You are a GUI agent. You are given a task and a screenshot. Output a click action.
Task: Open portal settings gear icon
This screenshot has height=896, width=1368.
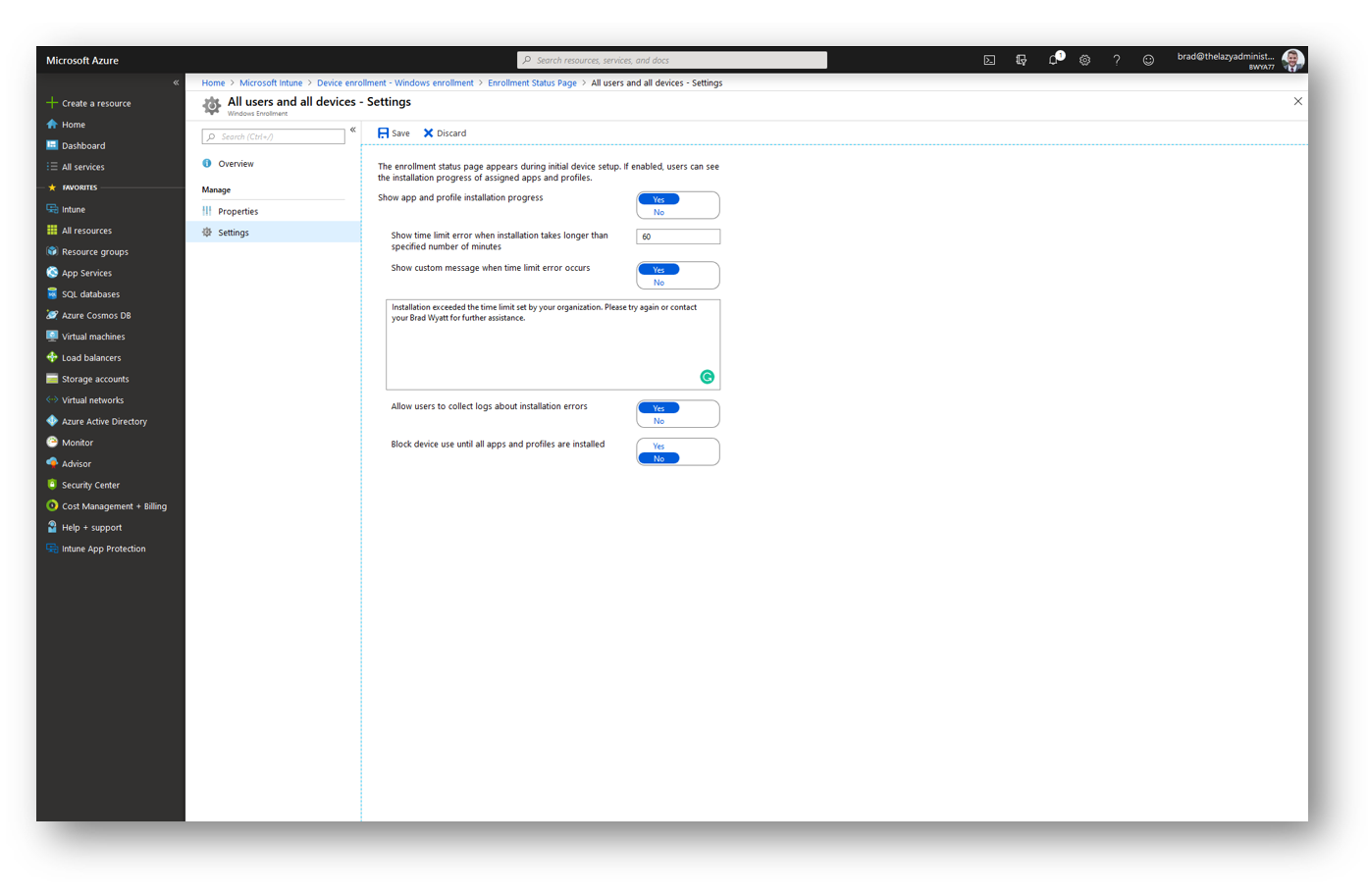click(x=1084, y=60)
